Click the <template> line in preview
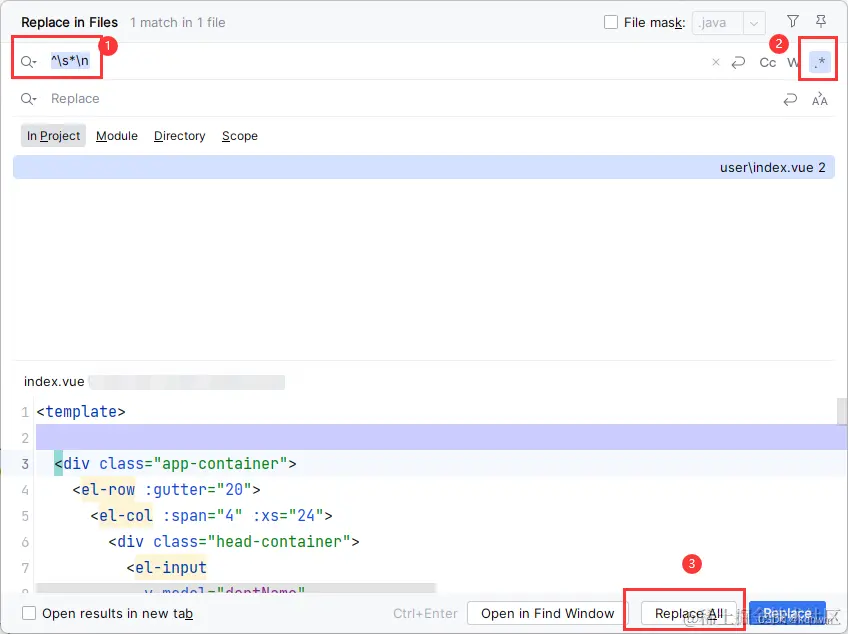Viewport: 848px width, 634px height. point(81,412)
